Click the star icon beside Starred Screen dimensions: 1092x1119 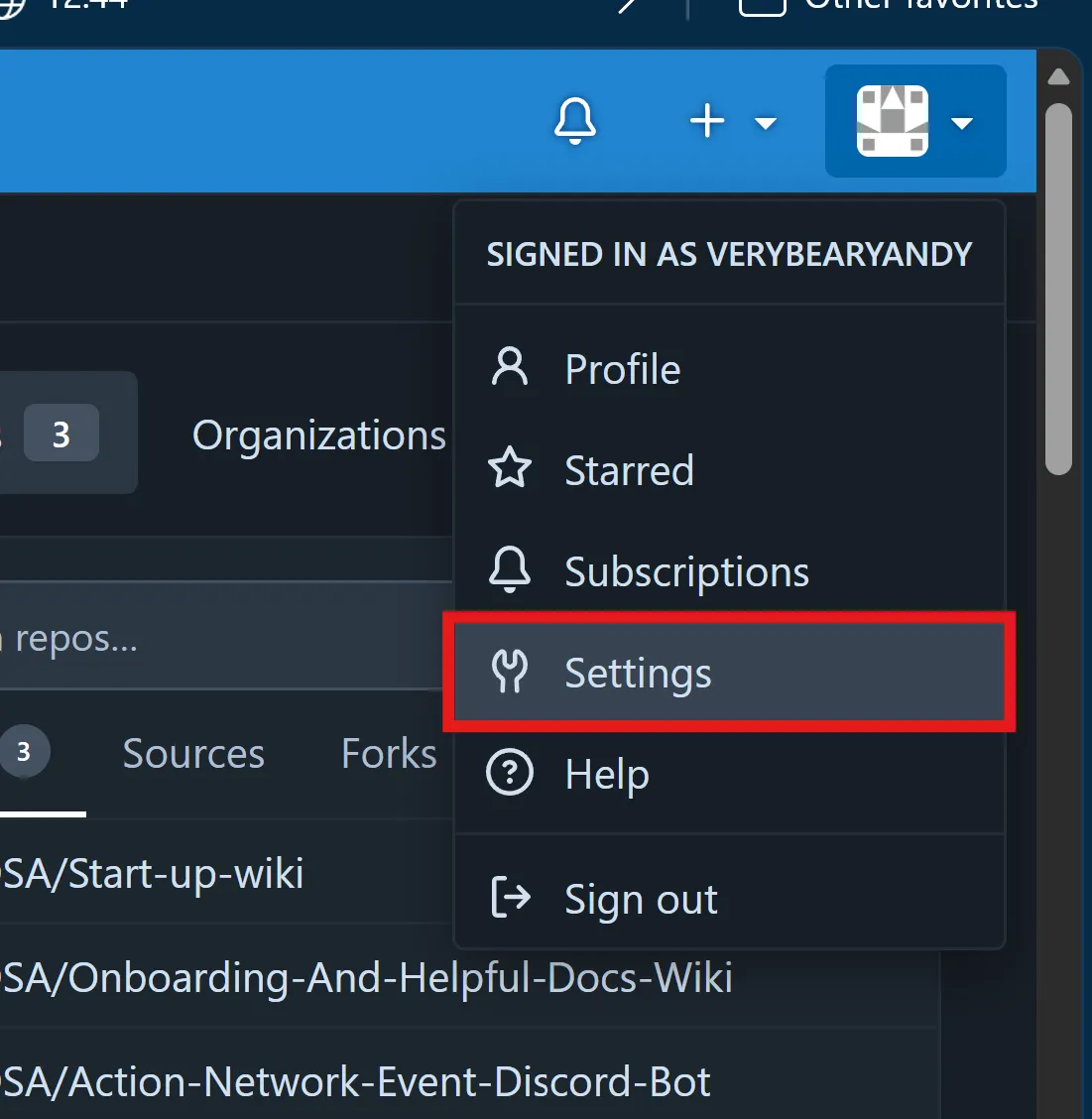(510, 467)
